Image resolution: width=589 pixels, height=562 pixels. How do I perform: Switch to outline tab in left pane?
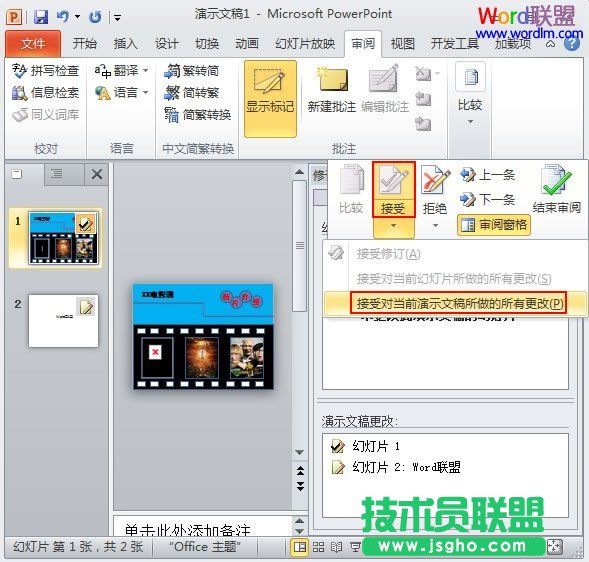point(57,174)
